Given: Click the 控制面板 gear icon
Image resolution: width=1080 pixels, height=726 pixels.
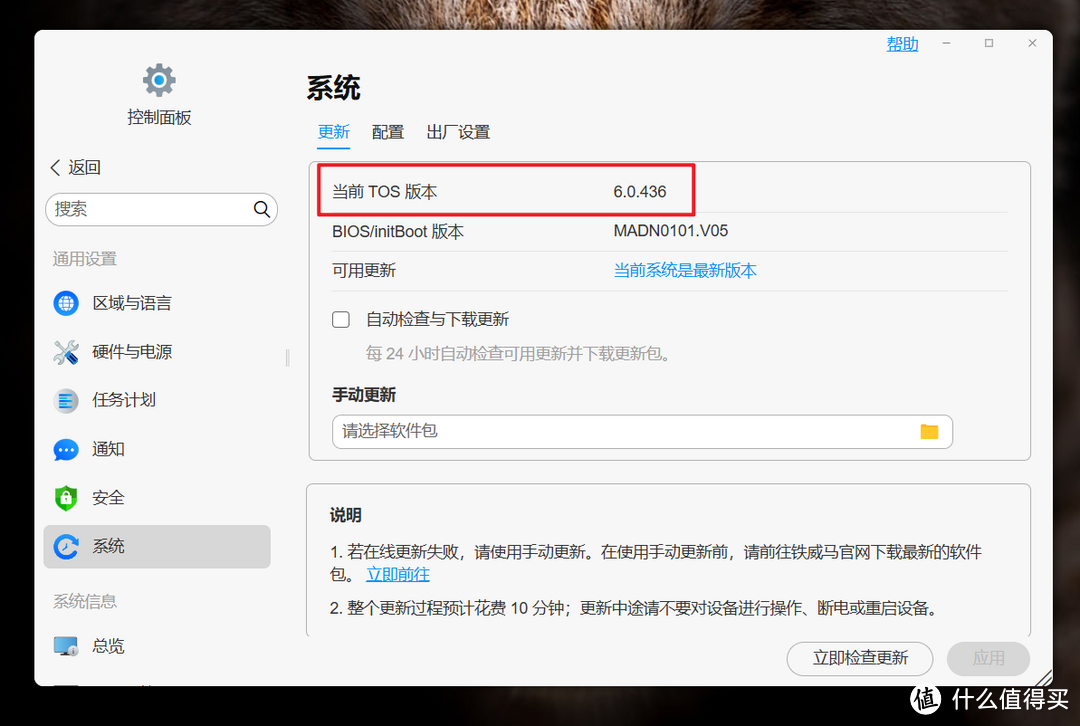Looking at the screenshot, I should point(158,79).
